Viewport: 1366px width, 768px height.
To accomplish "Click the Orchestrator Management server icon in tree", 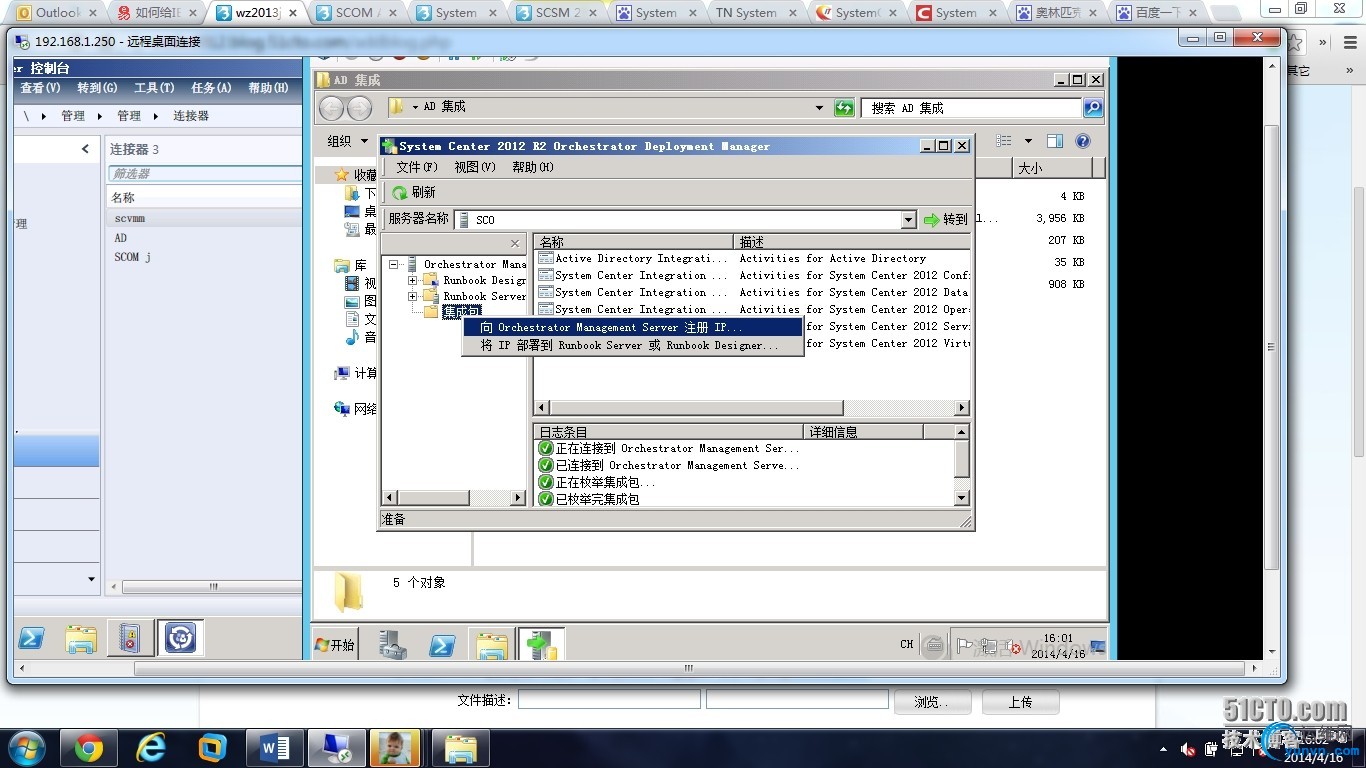I will [x=411, y=264].
